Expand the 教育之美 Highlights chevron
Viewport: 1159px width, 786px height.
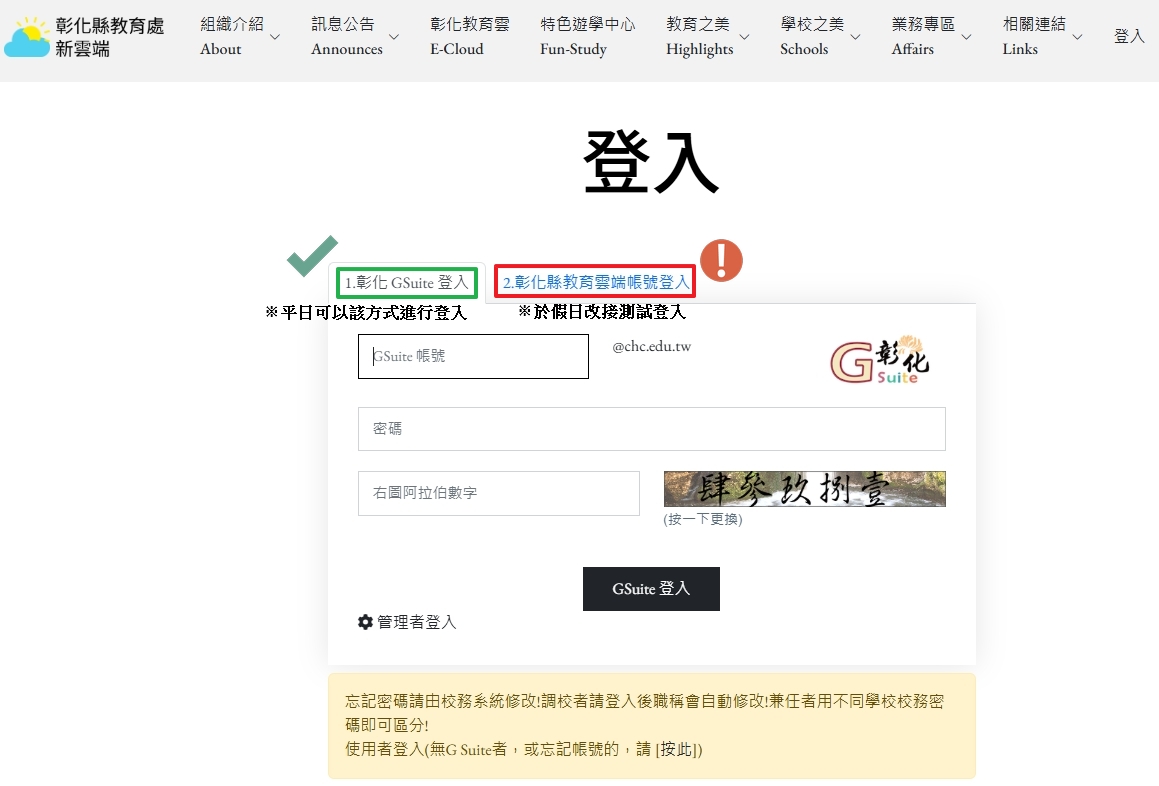[x=744, y=37]
